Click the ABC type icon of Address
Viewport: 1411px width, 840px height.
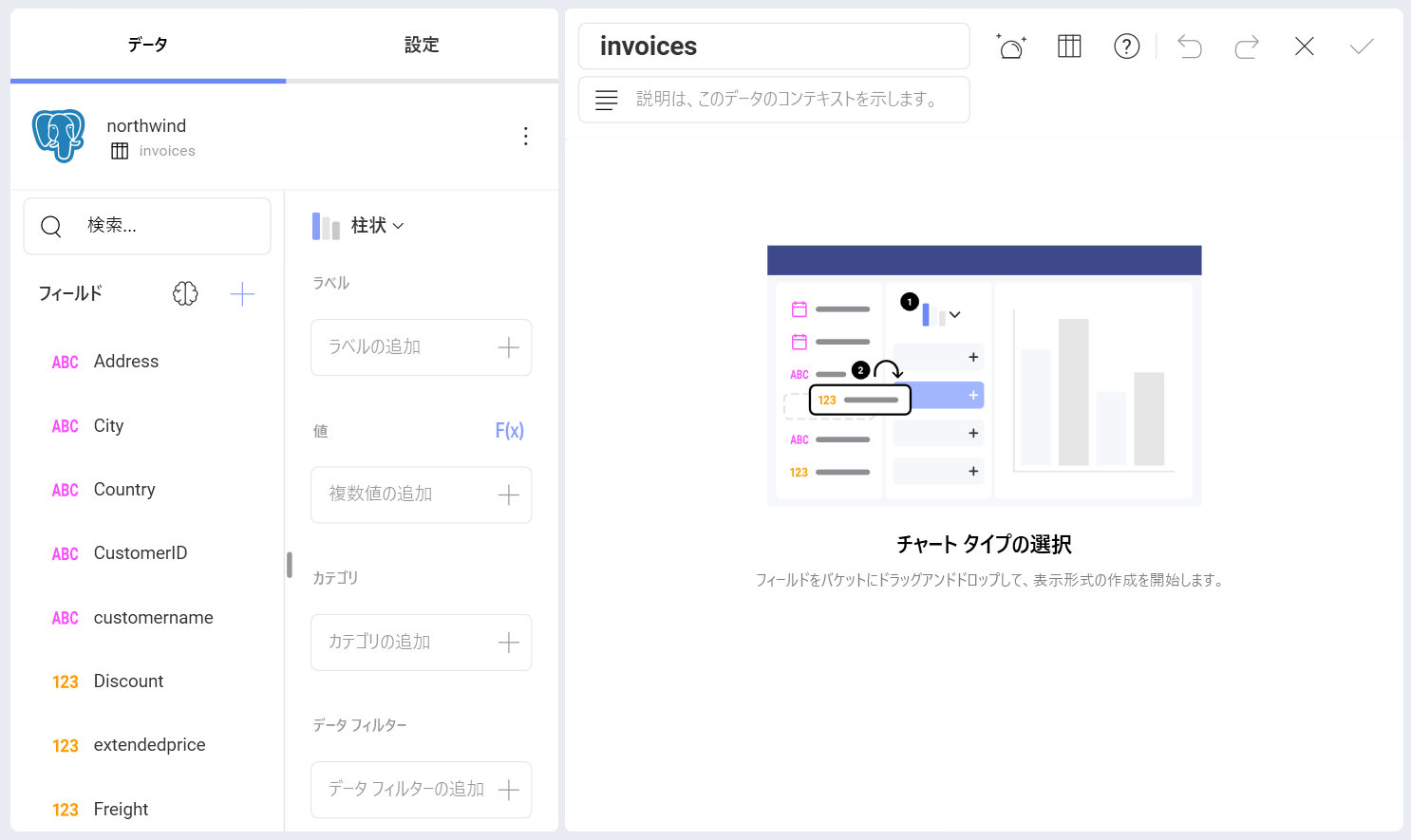coord(66,363)
